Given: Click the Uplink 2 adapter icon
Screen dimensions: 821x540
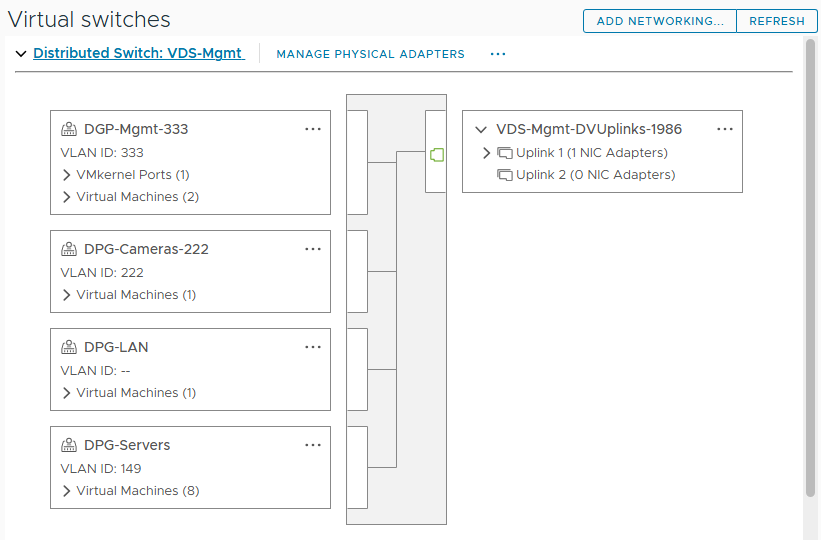Looking at the screenshot, I should pyautogui.click(x=504, y=175).
